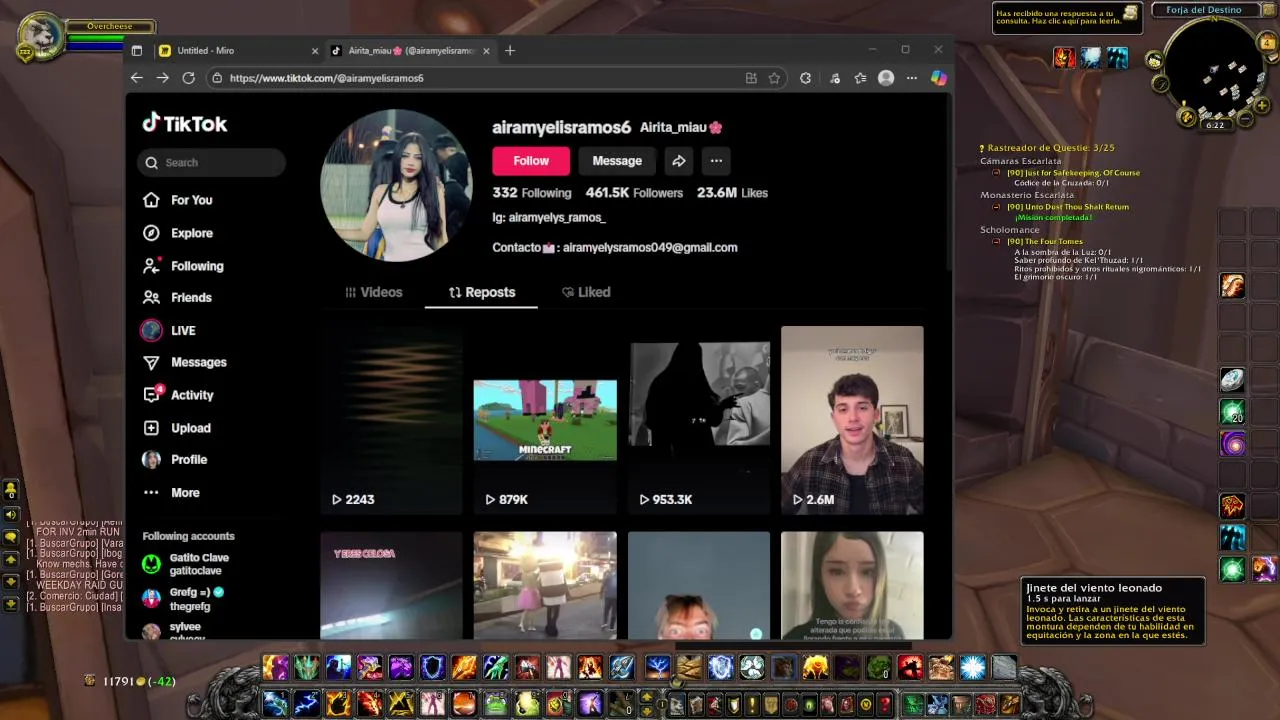
Task: Add page to favorites with star icon
Action: tap(774, 78)
